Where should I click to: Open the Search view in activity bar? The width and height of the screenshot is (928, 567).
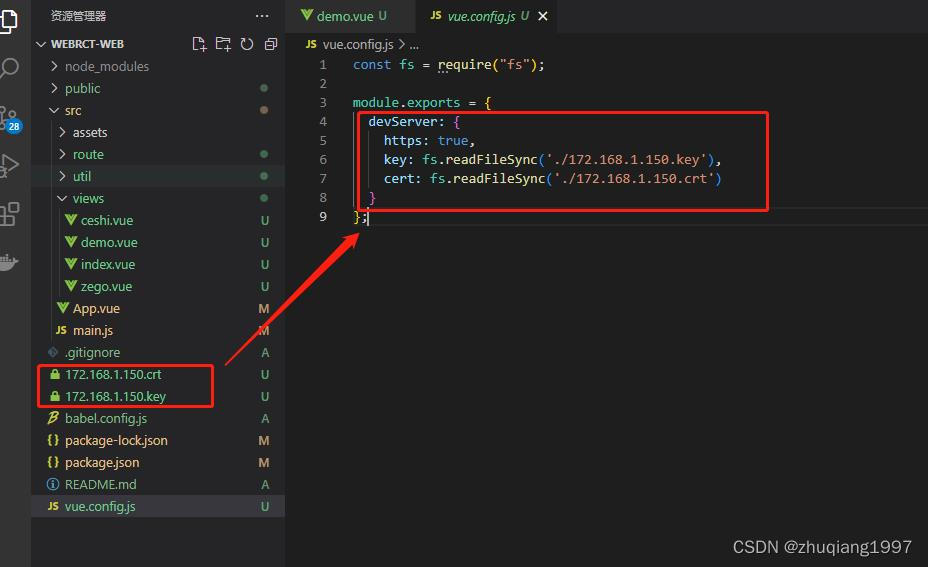pyautogui.click(x=9, y=69)
